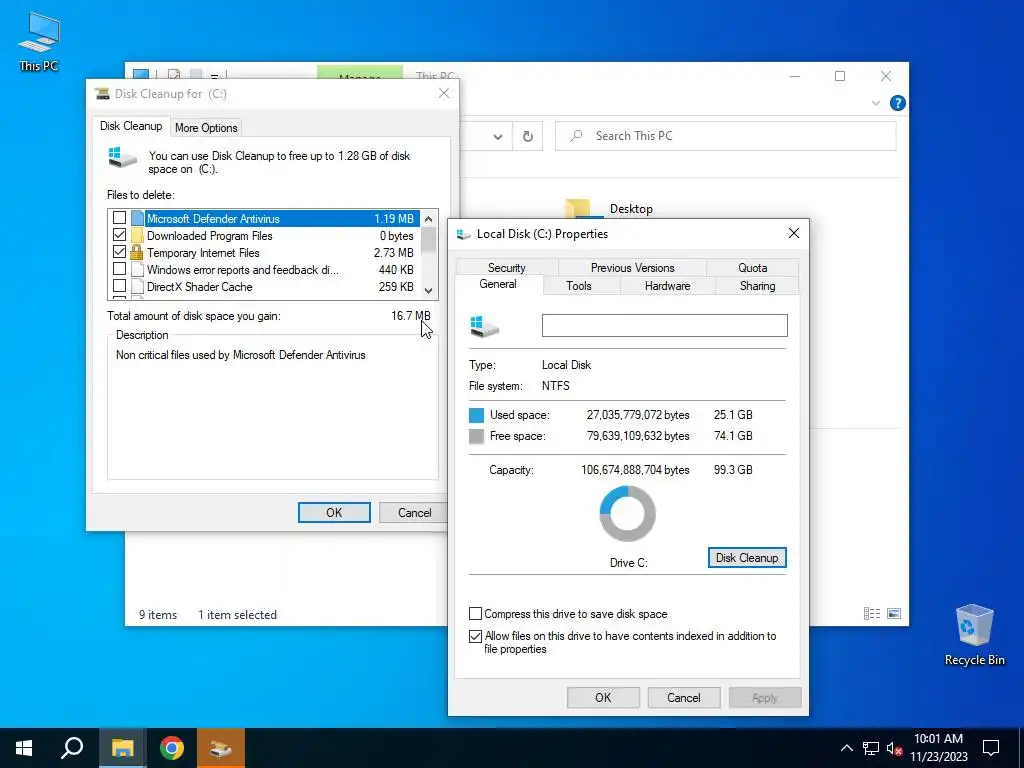This screenshot has width=1024, height=768.
Task: Open the Recycle Bin desktop icon
Action: pos(974,635)
